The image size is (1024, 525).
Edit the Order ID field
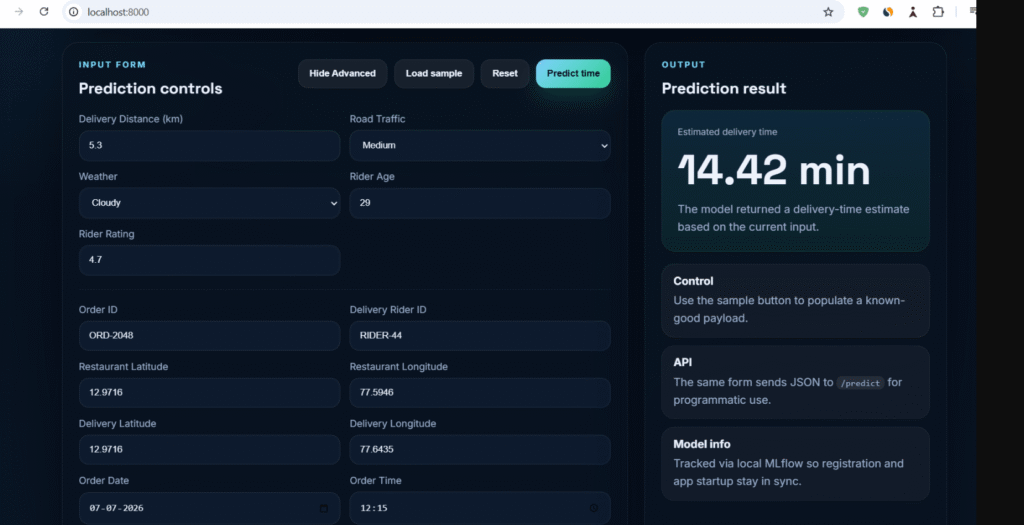tap(209, 336)
